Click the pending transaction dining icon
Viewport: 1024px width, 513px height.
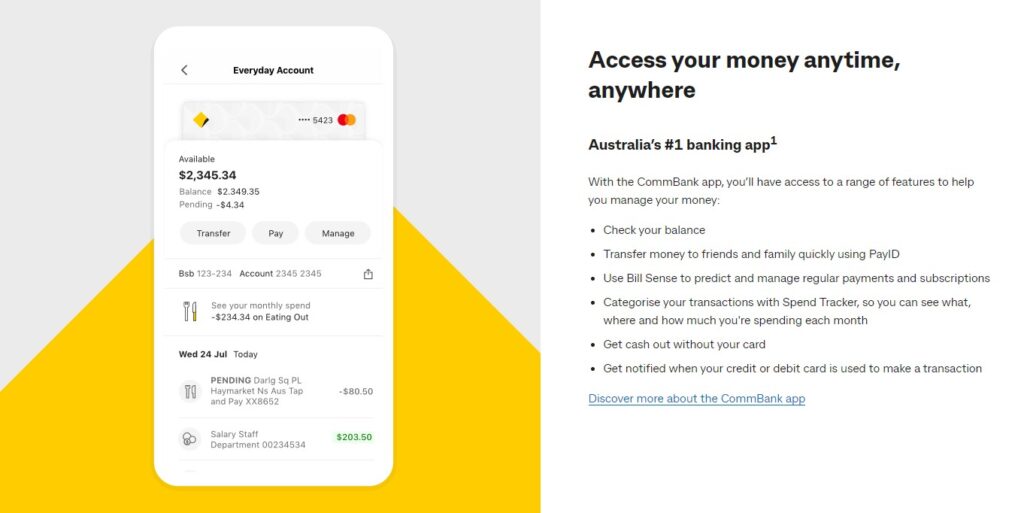[x=190, y=391]
